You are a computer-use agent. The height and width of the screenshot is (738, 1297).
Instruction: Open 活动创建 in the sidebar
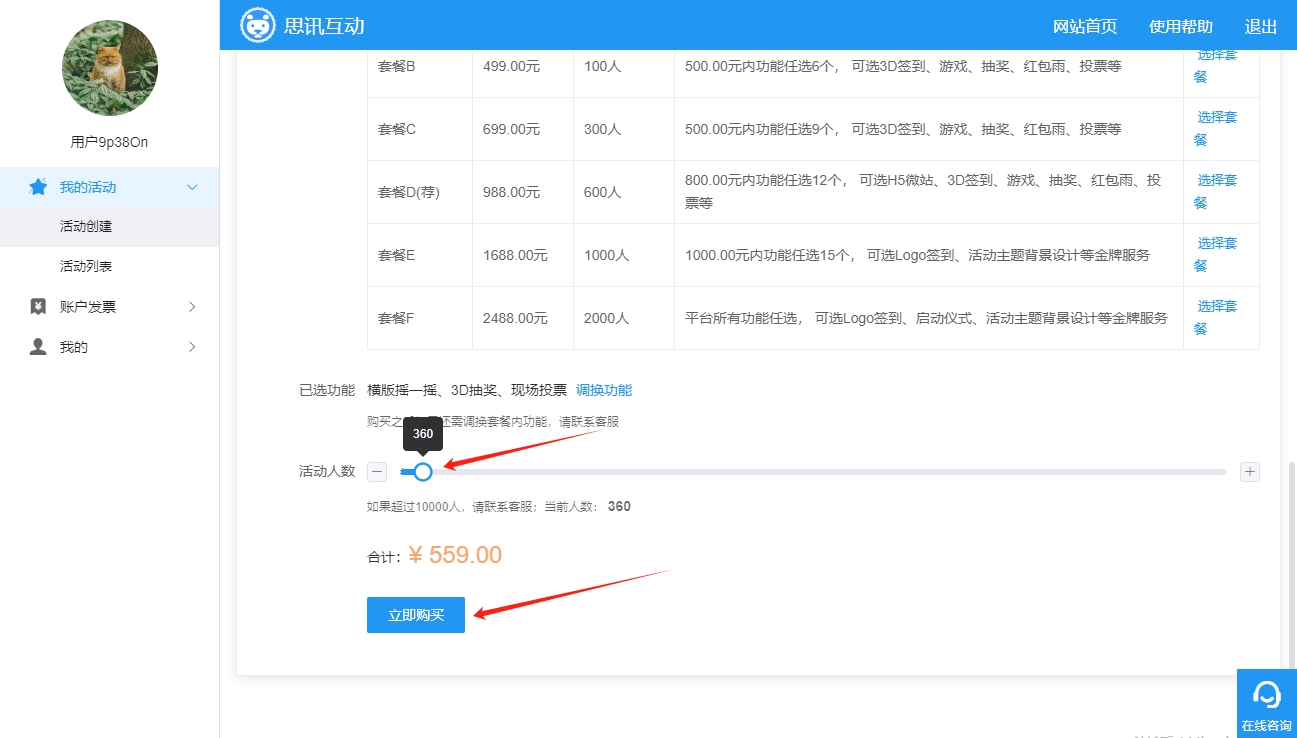[x=86, y=227]
